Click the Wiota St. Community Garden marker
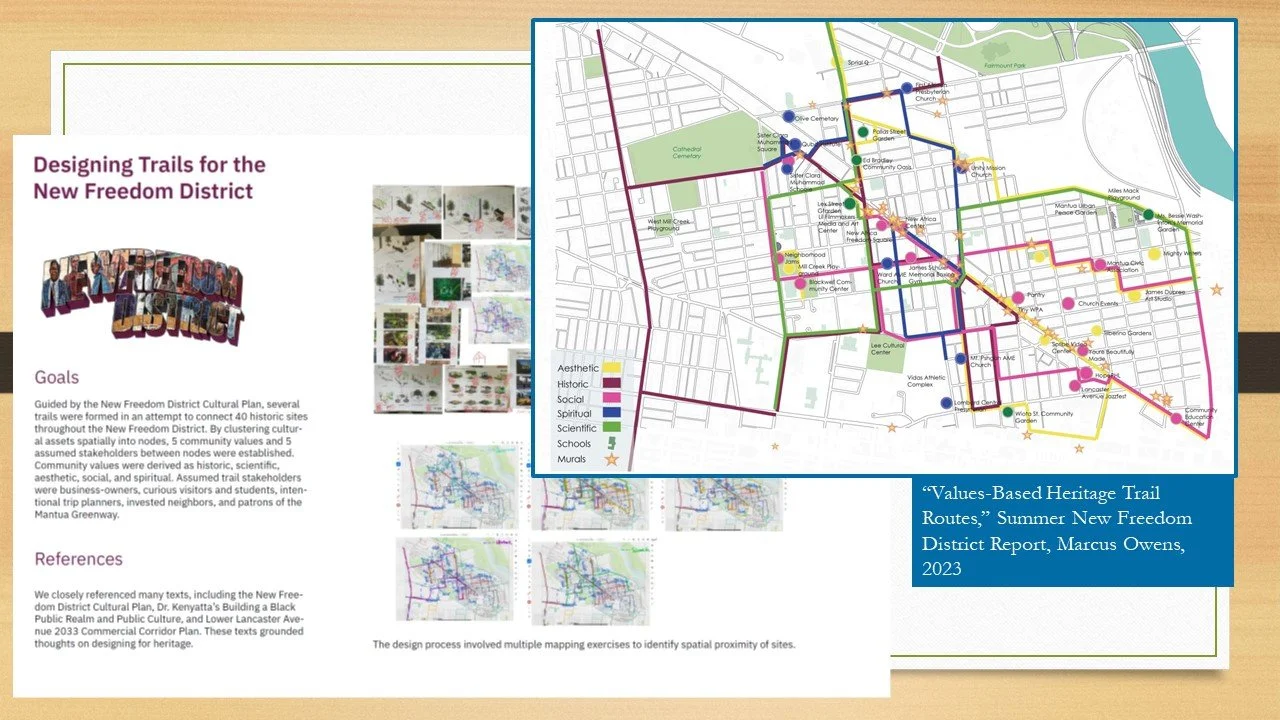Image resolution: width=1280 pixels, height=720 pixels. click(x=1007, y=412)
